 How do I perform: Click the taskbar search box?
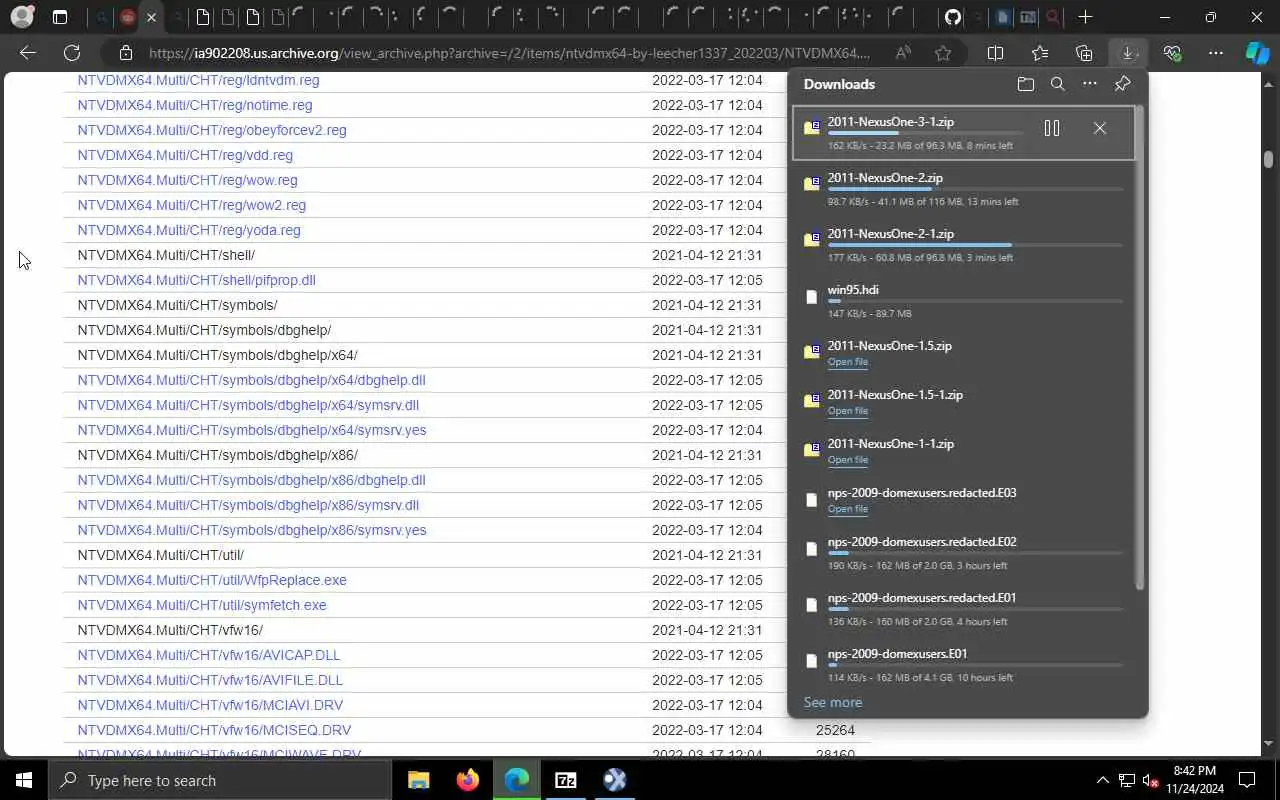coord(220,780)
